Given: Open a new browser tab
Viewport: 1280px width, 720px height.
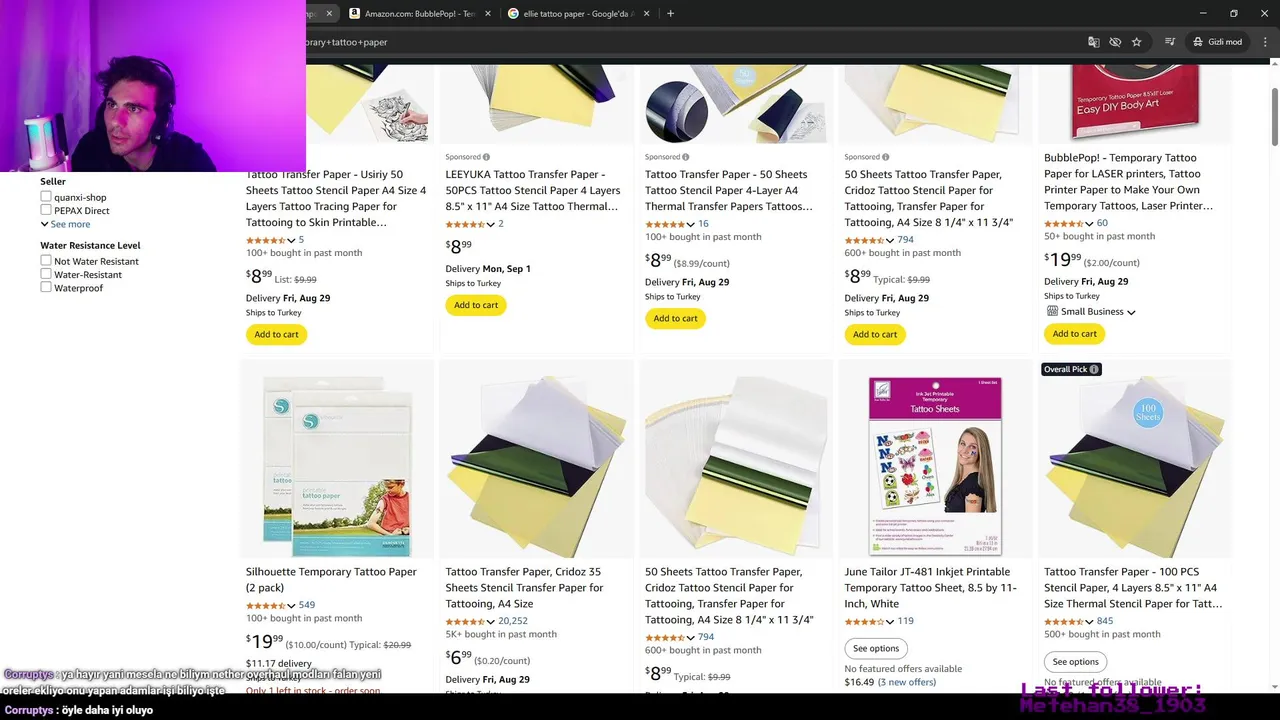Looking at the screenshot, I should (x=670, y=13).
